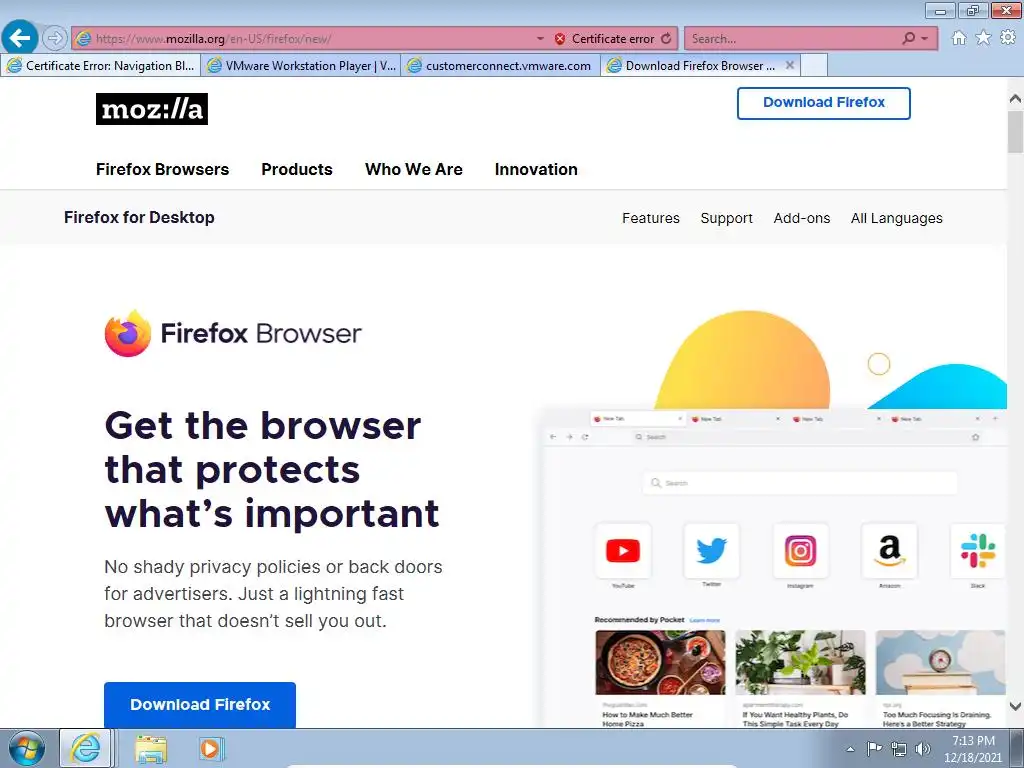1024x768 pixels.
Task: Click the IE forward arrow button
Action: pos(55,39)
